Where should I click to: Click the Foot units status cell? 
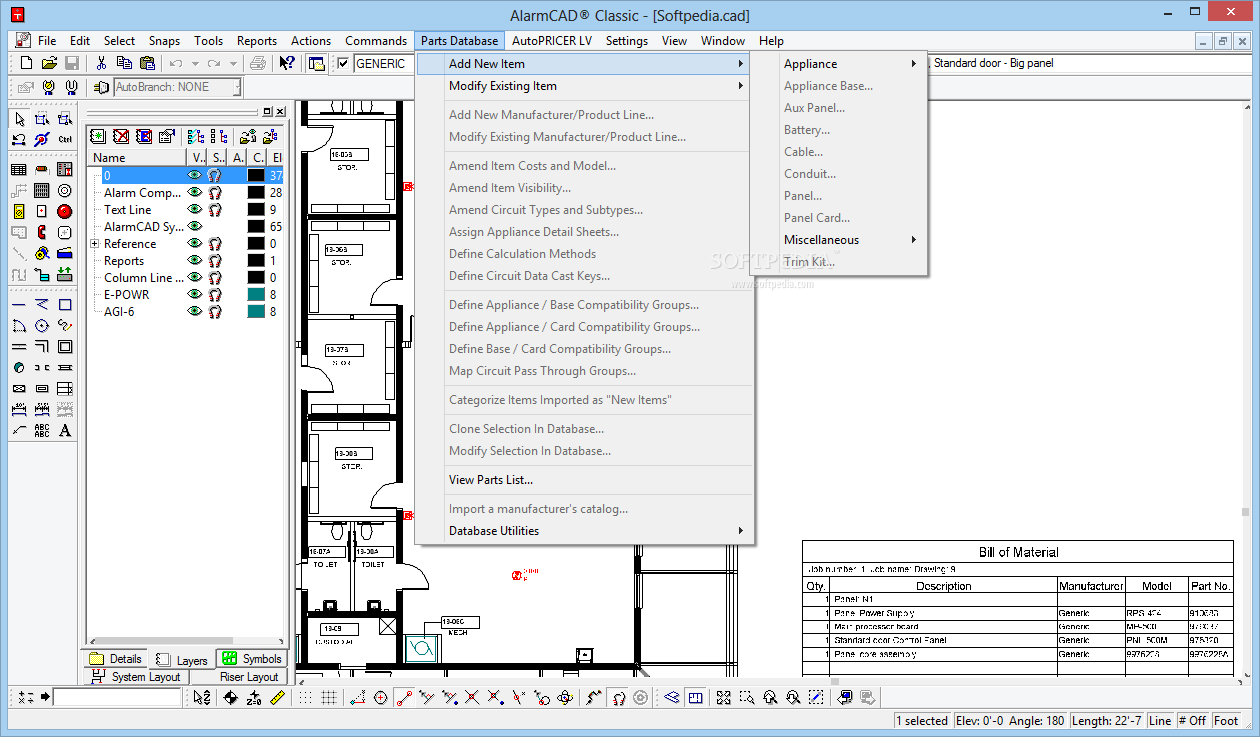(1225, 720)
